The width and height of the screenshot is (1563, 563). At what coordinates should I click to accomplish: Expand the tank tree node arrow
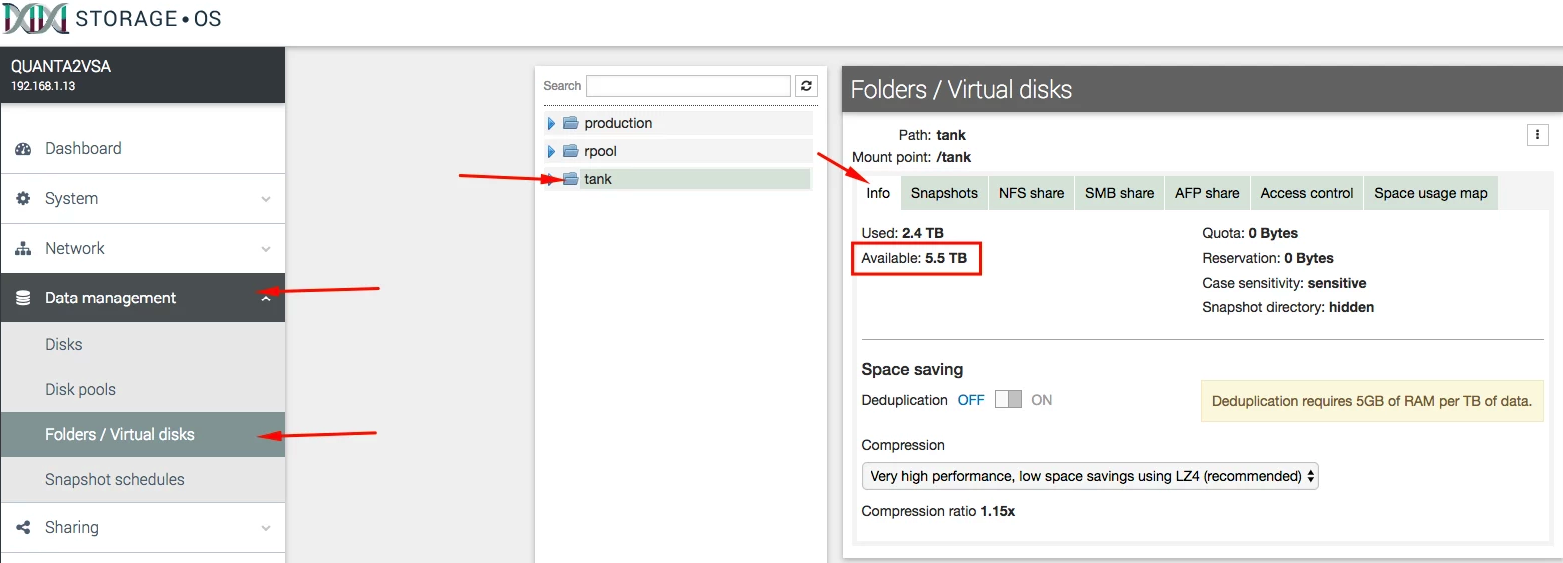pyautogui.click(x=551, y=179)
